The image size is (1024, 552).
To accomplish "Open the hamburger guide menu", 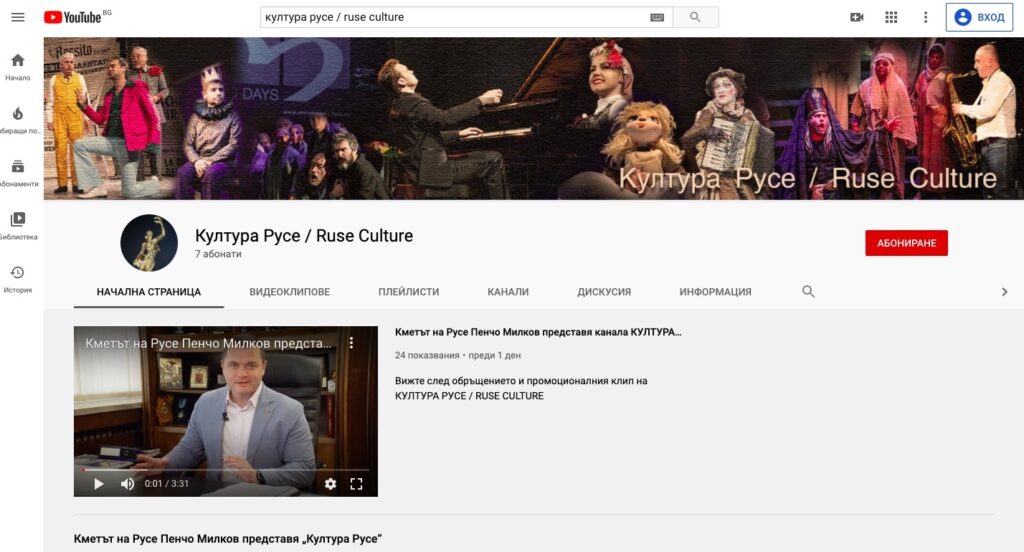I will (18, 17).
